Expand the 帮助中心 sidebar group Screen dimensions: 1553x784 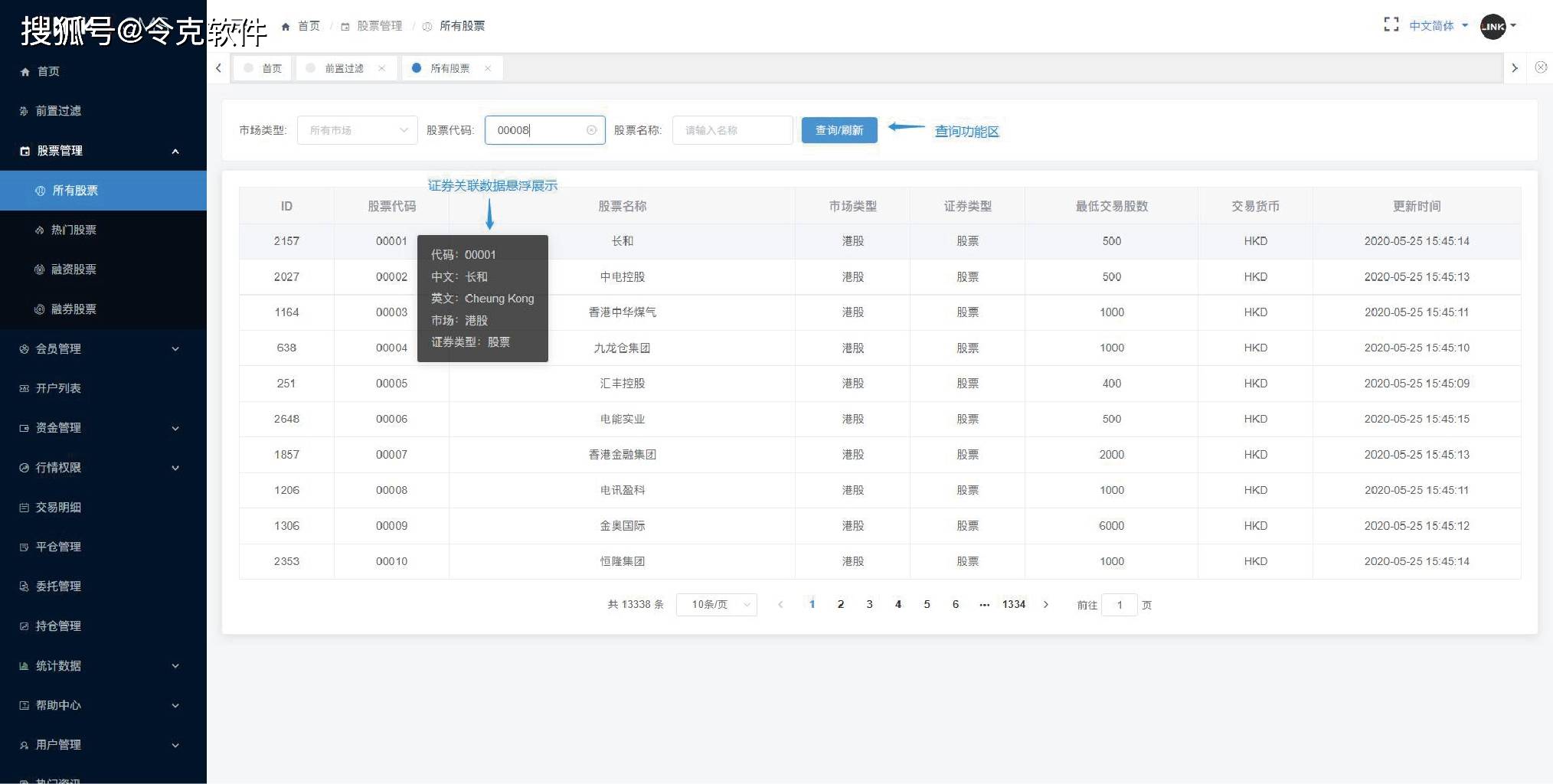tap(103, 705)
